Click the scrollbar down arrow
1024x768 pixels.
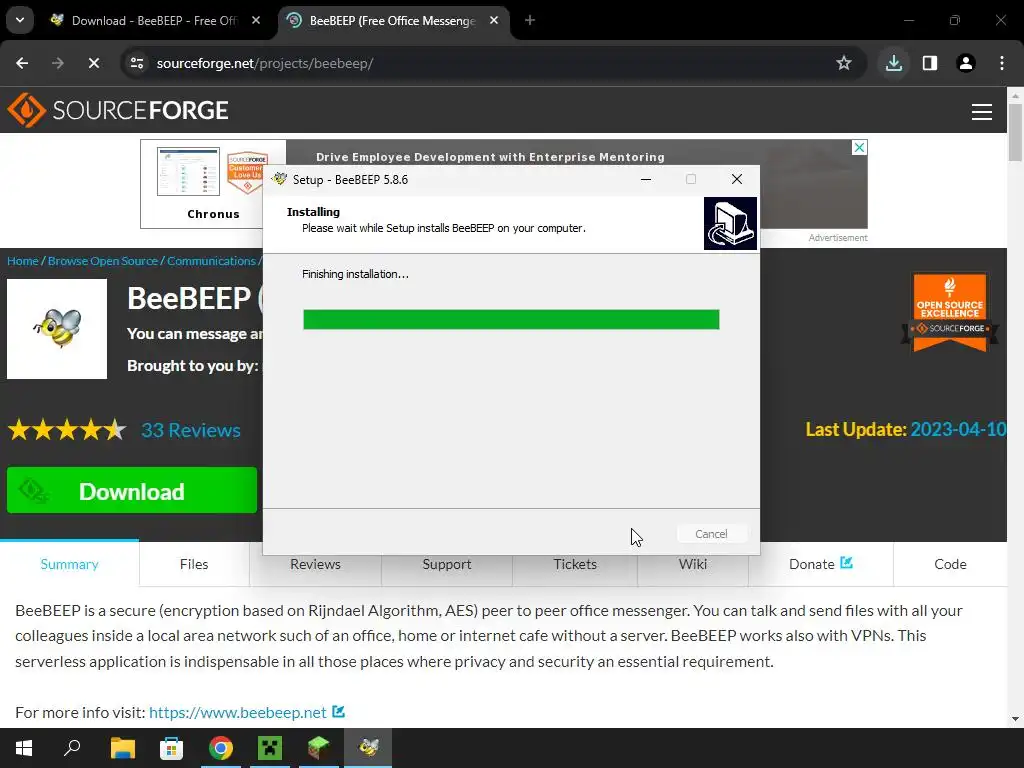[x=1015, y=719]
